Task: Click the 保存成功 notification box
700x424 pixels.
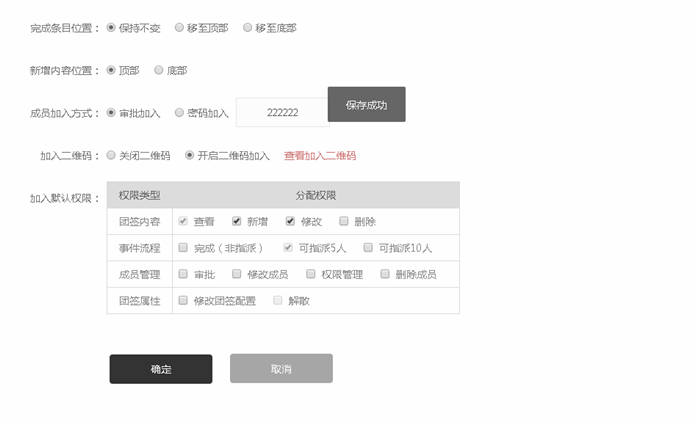Action: pos(367,104)
